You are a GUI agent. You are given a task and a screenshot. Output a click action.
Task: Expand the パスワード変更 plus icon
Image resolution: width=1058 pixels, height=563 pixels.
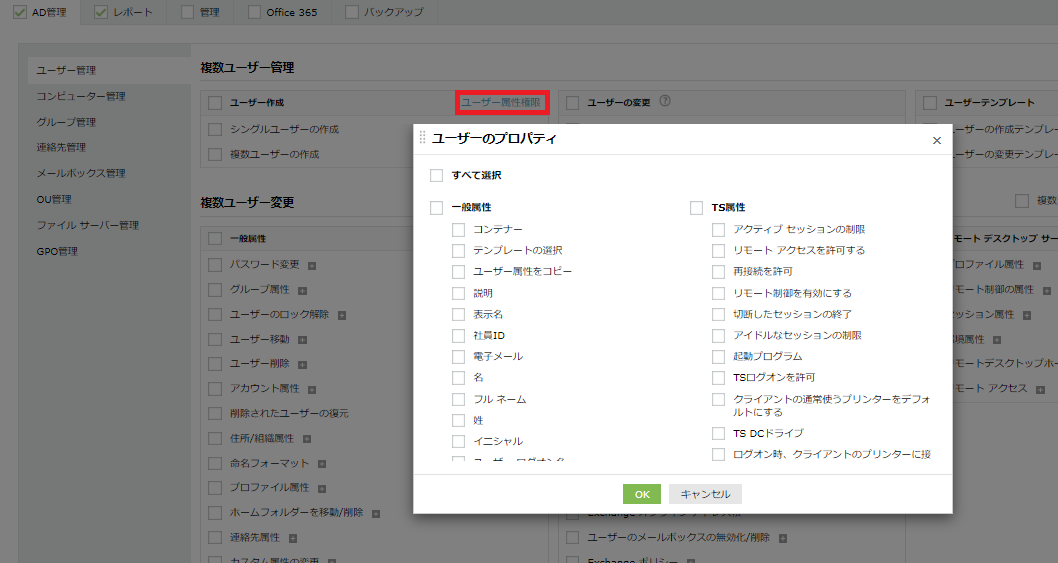click(x=312, y=265)
